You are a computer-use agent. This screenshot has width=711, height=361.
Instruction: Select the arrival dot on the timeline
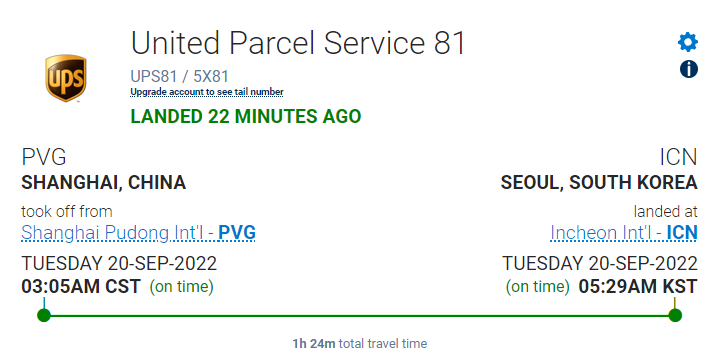(675, 315)
